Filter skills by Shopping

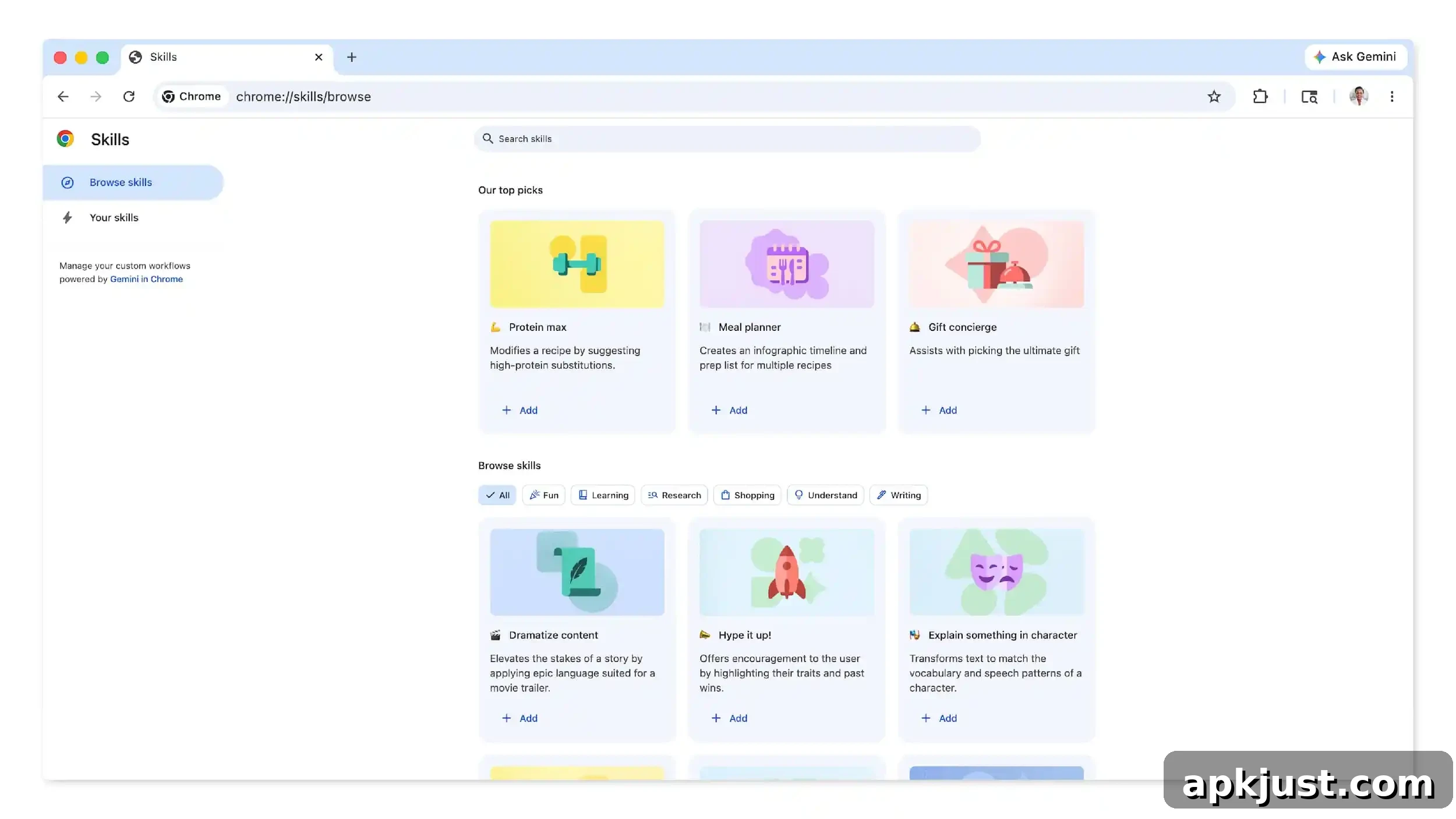point(747,495)
